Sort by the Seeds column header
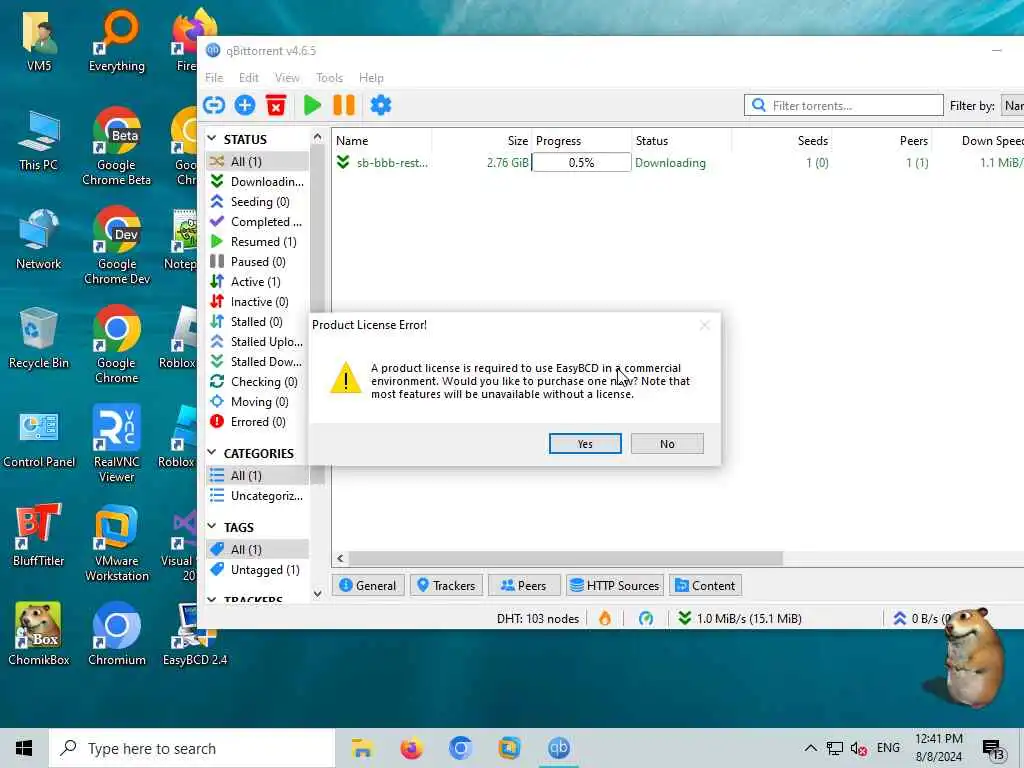 tap(782, 140)
